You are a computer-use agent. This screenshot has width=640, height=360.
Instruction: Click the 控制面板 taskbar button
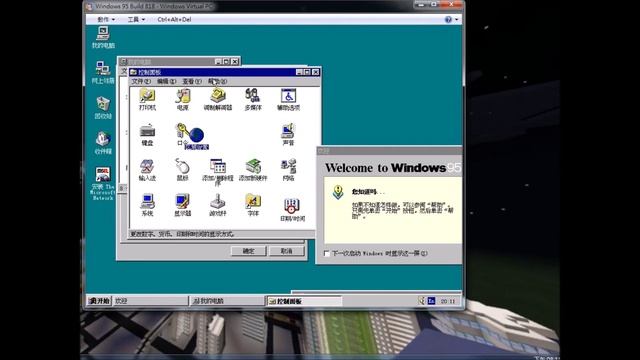click(x=304, y=301)
